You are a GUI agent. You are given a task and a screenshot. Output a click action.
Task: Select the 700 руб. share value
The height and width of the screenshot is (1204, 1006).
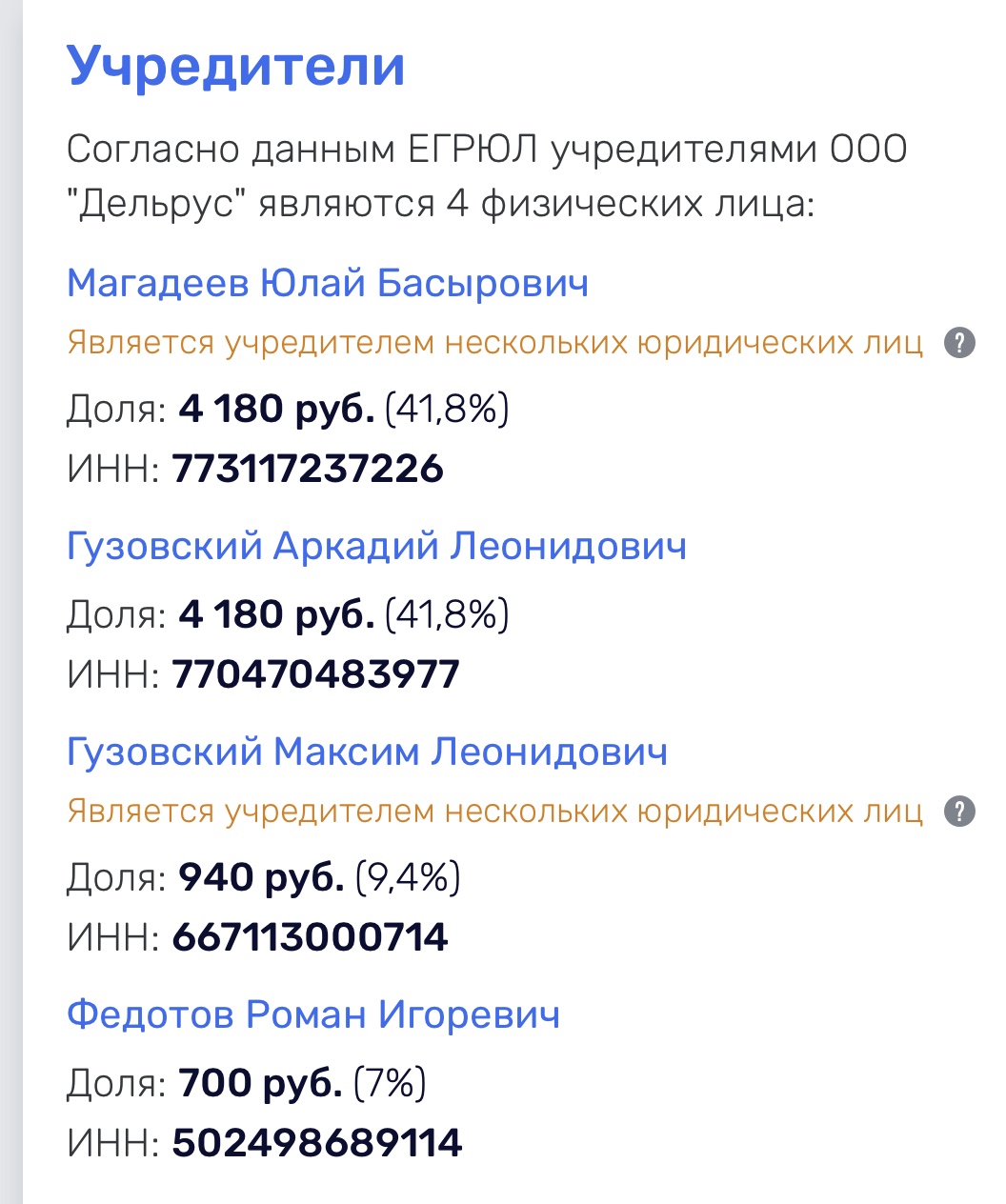(x=260, y=1084)
